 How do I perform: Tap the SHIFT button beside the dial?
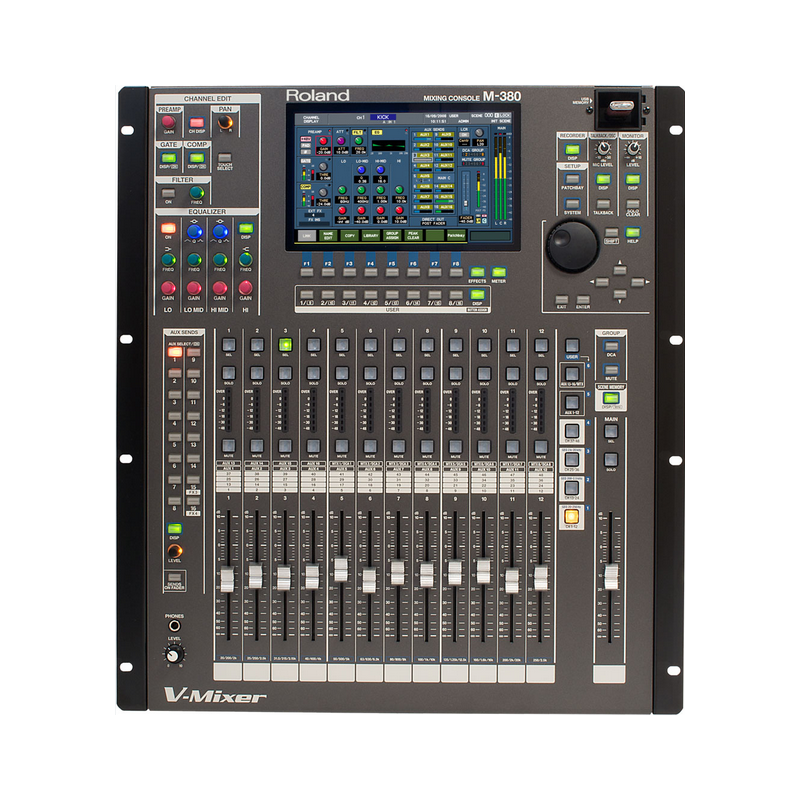[x=611, y=233]
